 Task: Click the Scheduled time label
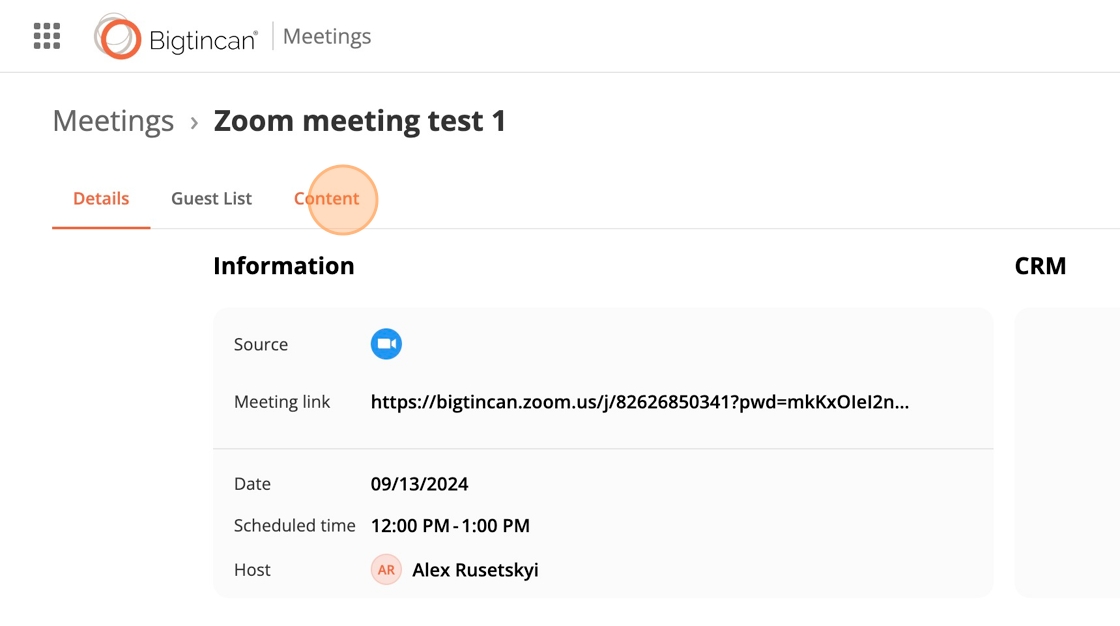pos(294,526)
